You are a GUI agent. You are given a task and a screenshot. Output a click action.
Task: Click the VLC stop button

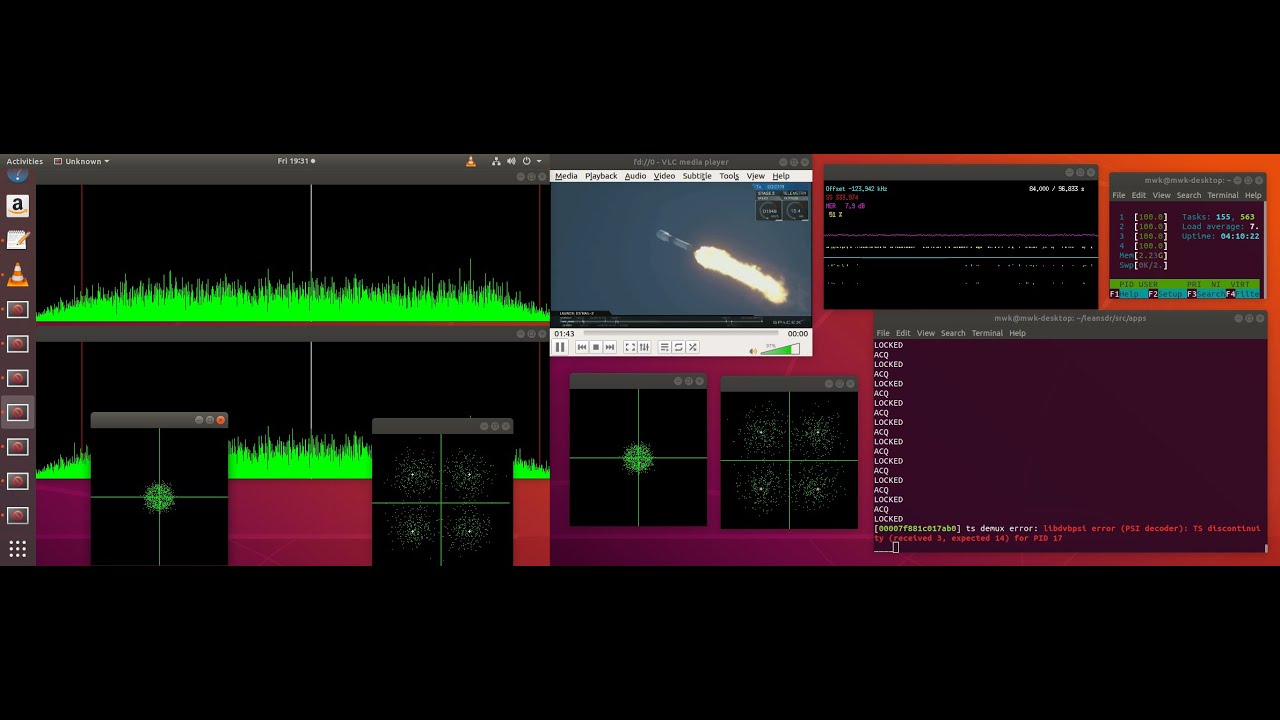click(596, 347)
